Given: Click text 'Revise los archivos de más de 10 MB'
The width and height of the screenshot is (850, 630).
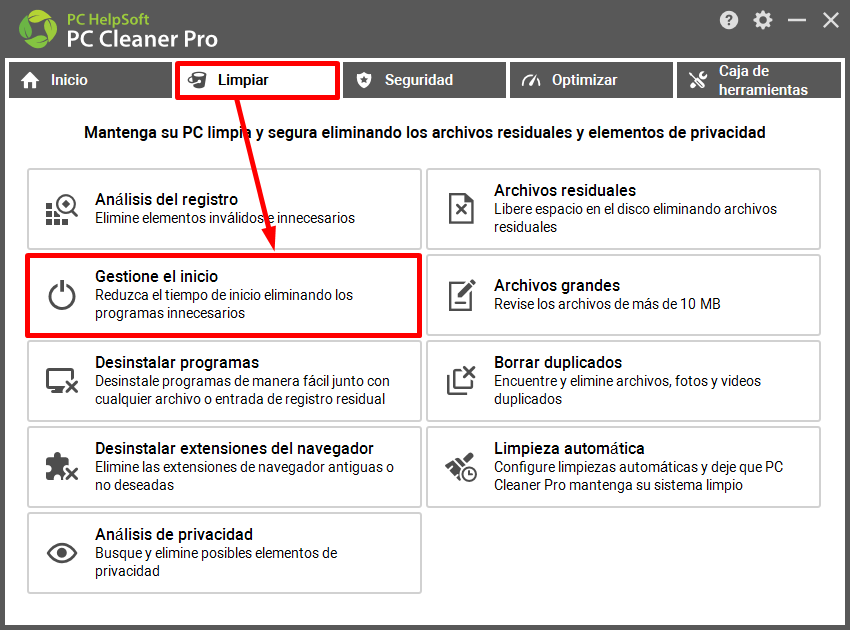Looking at the screenshot, I should (x=607, y=304).
